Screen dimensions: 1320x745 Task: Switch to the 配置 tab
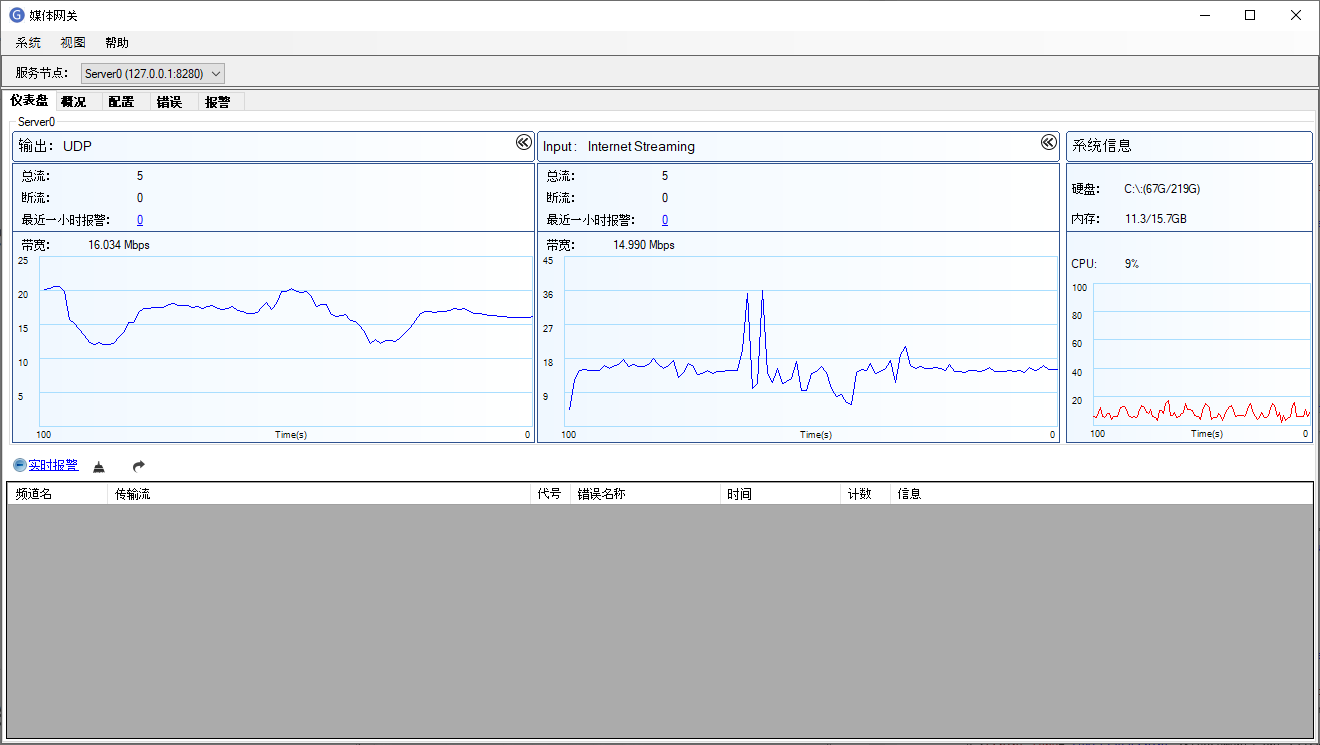click(121, 102)
